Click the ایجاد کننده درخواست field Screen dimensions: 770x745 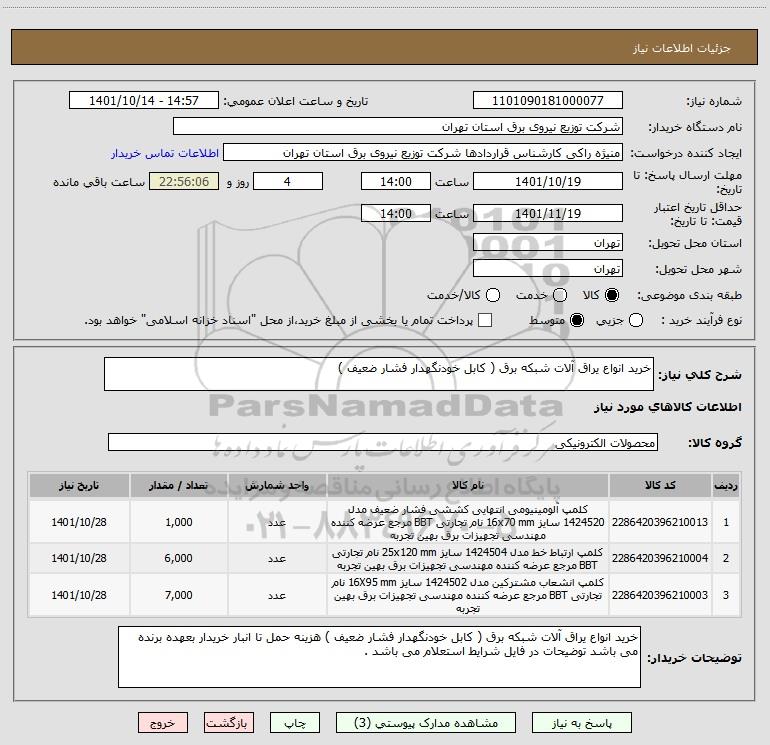tap(423, 152)
